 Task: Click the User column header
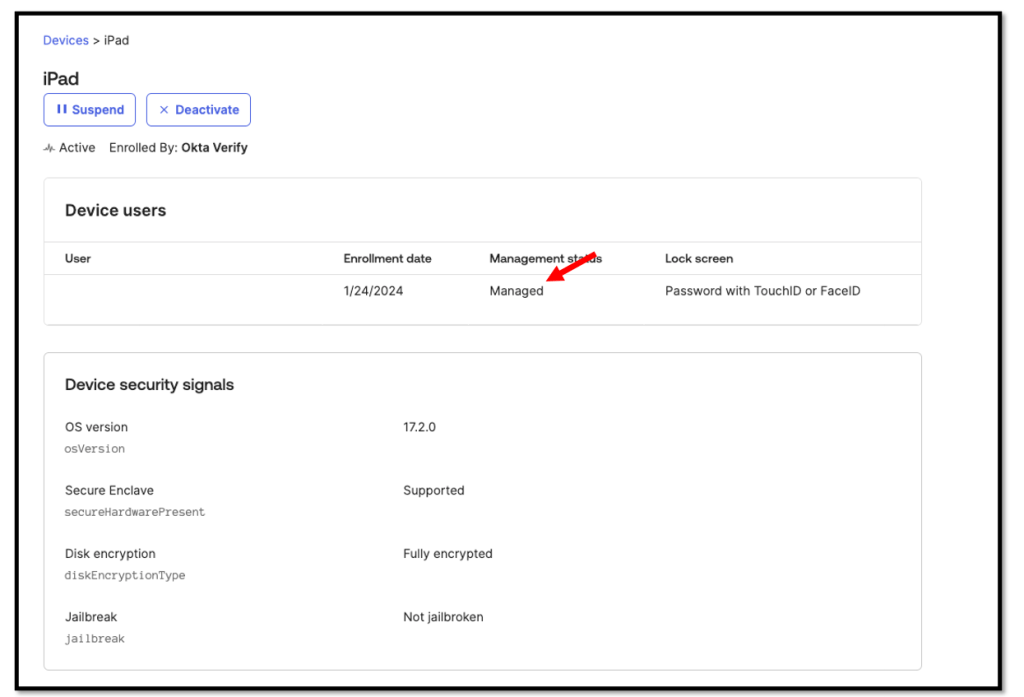coord(78,258)
